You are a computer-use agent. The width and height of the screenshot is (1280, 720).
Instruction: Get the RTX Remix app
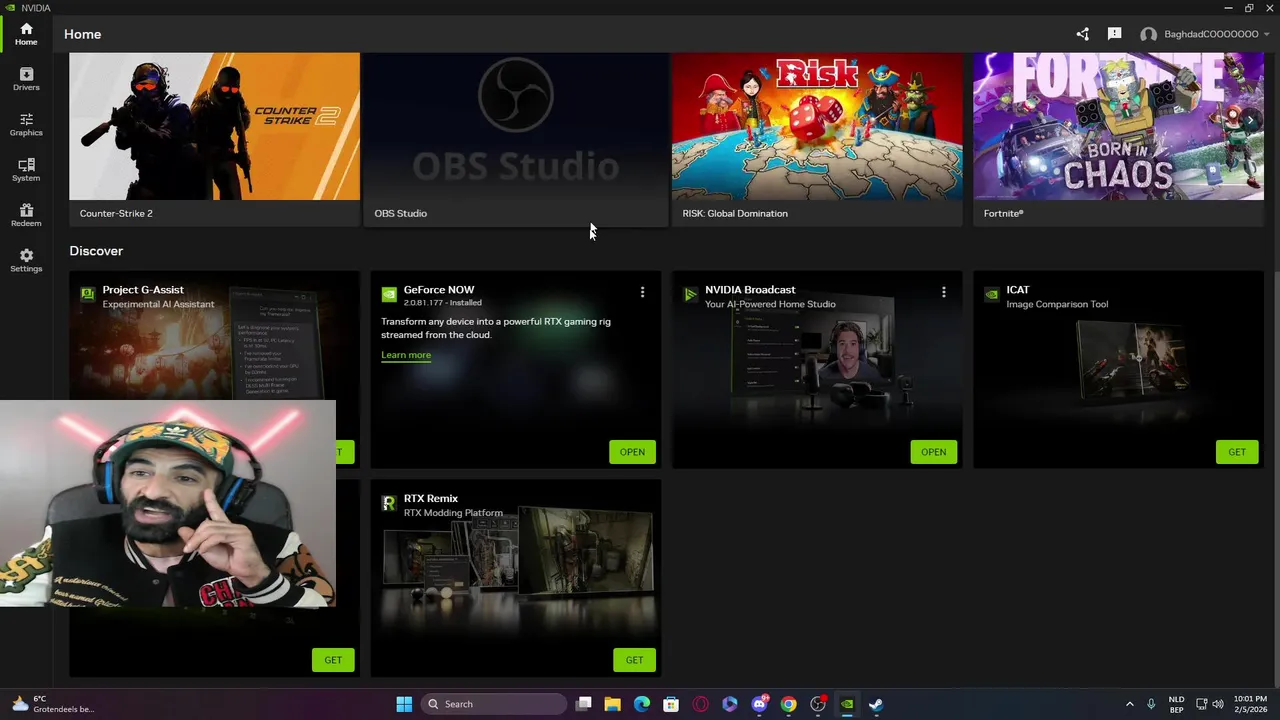click(634, 660)
